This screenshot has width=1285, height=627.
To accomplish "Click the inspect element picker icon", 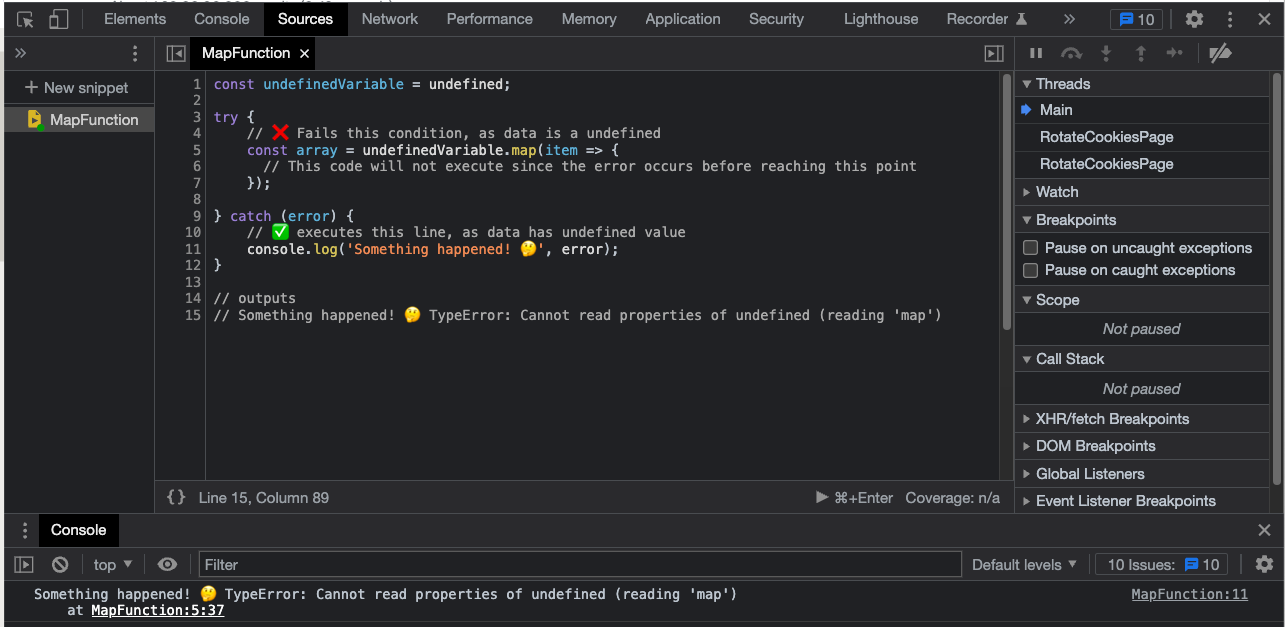I will point(26,19).
